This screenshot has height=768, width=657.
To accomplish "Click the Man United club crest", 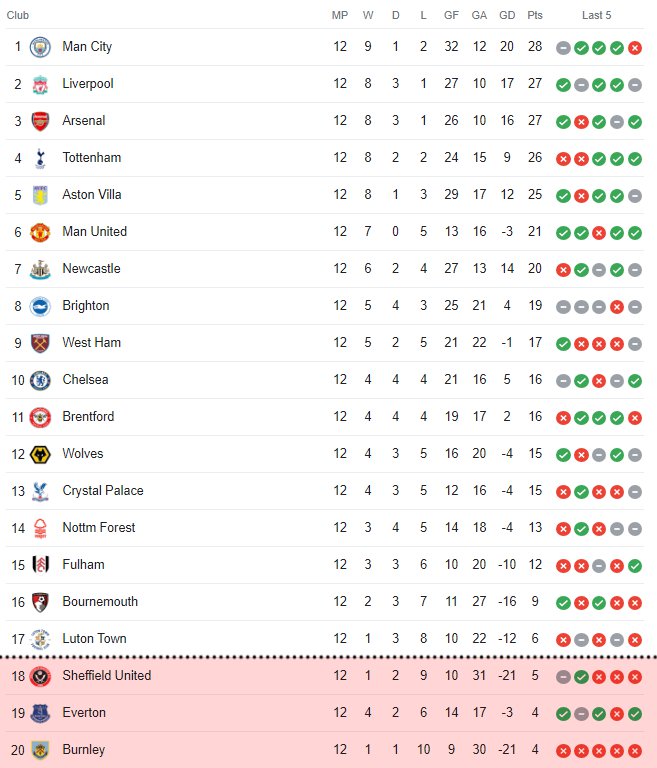I will 40,232.
